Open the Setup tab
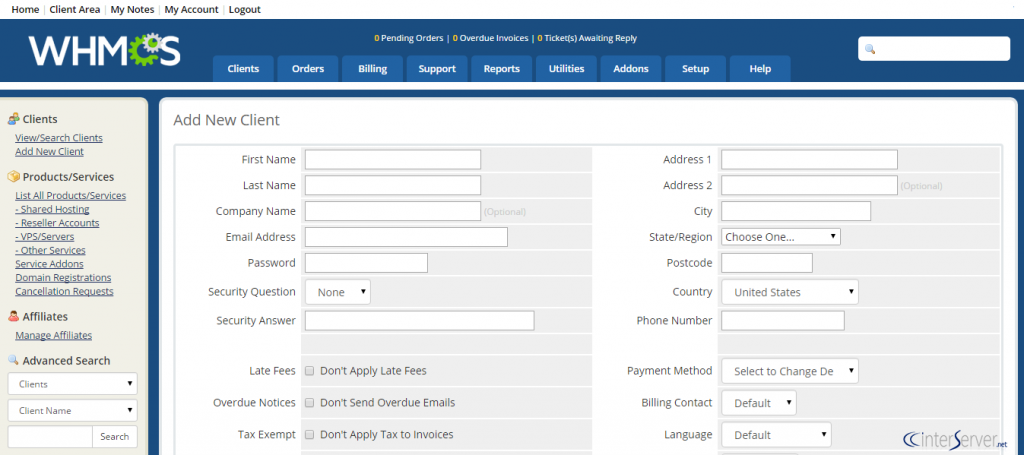This screenshot has height=455, width=1024. 696,69
